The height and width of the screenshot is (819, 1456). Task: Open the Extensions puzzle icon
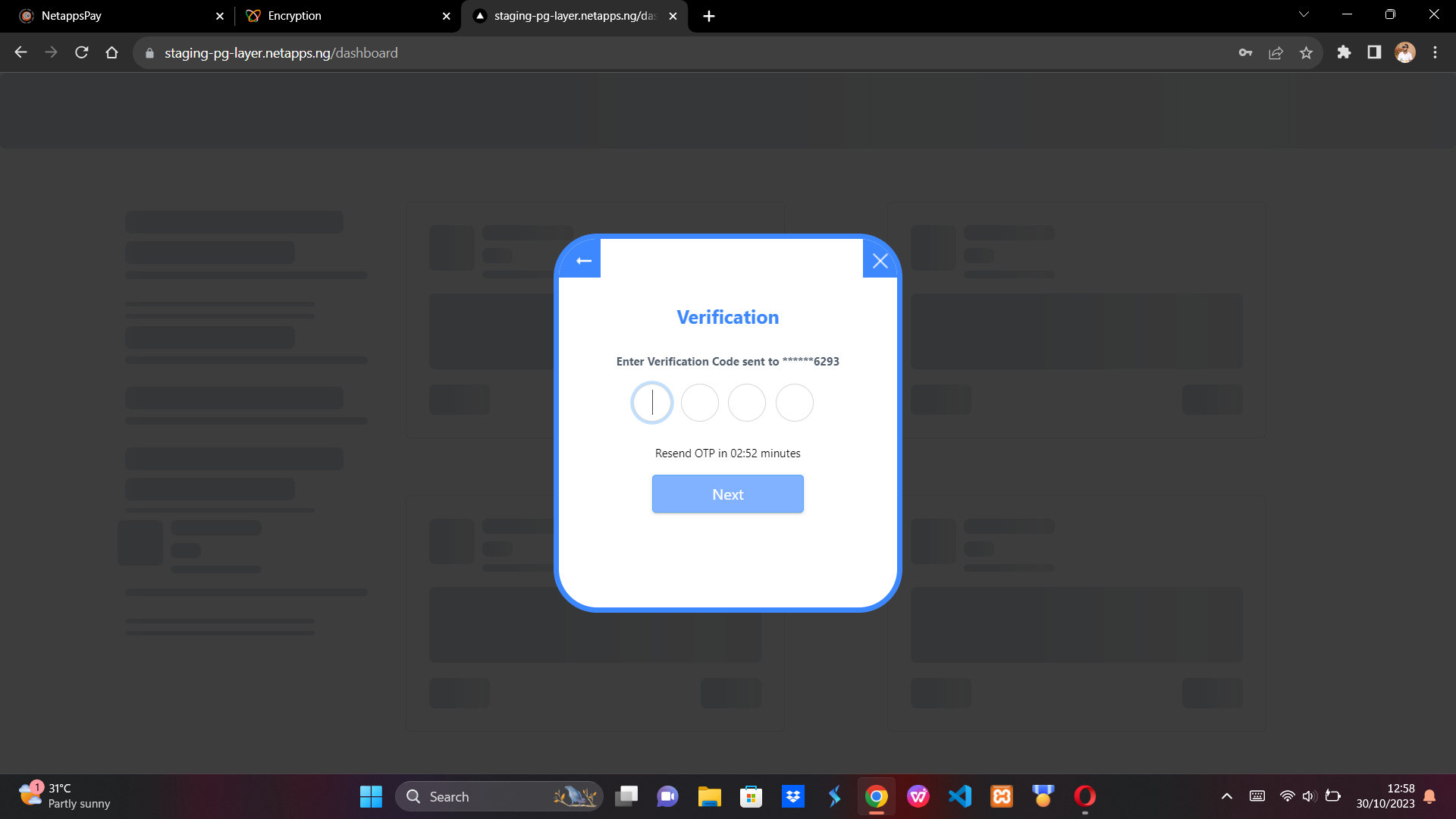1344,52
